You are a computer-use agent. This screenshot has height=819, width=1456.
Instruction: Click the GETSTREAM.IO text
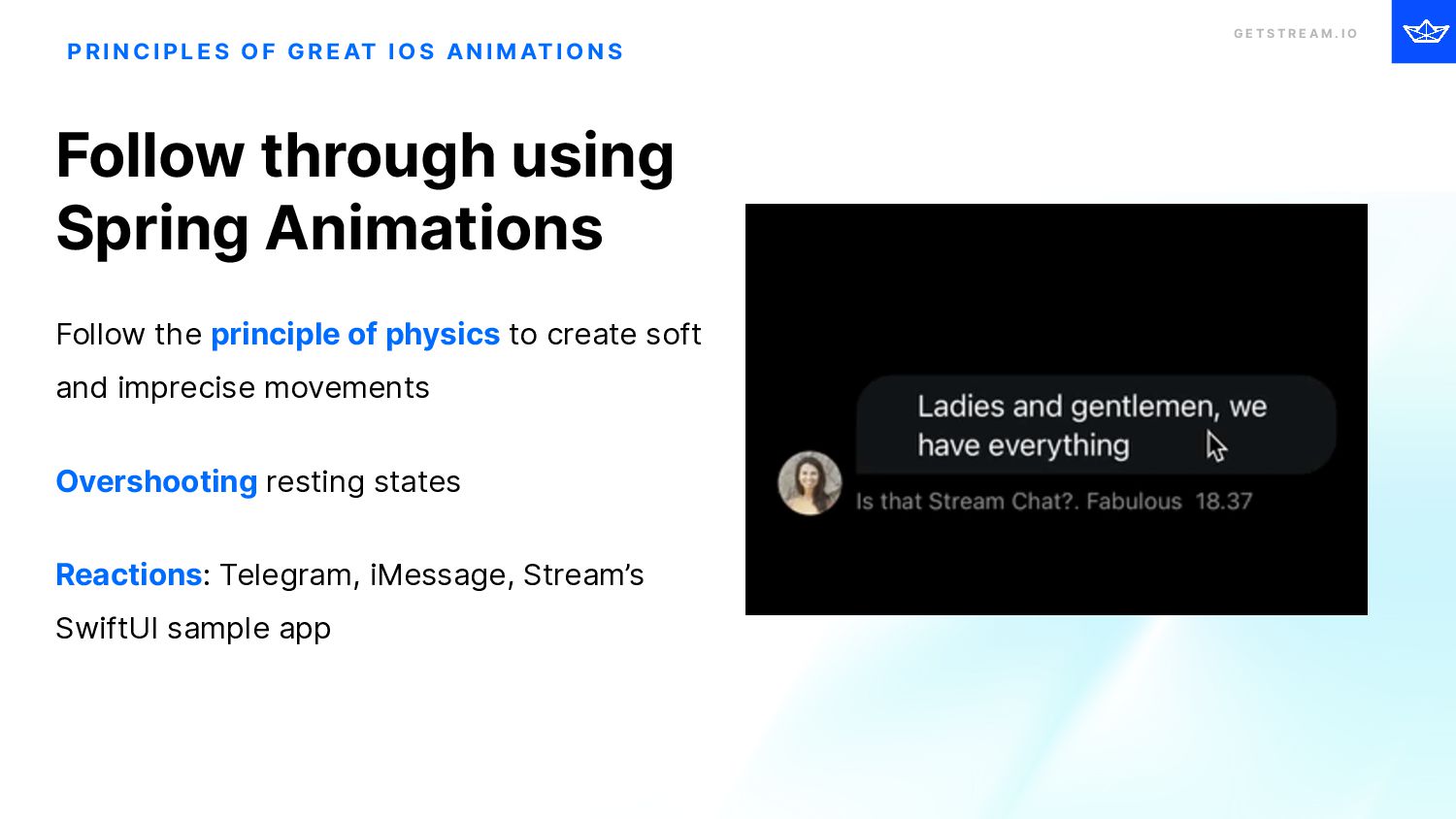(1296, 34)
